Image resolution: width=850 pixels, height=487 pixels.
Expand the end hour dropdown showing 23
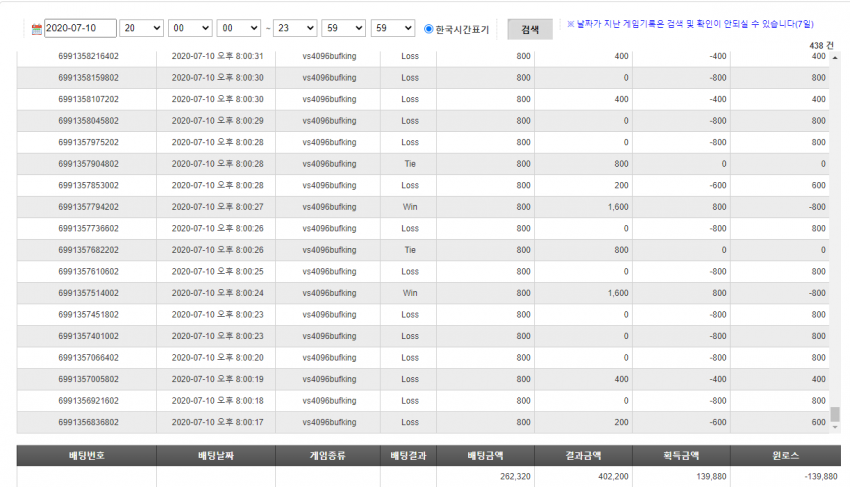[295, 28]
